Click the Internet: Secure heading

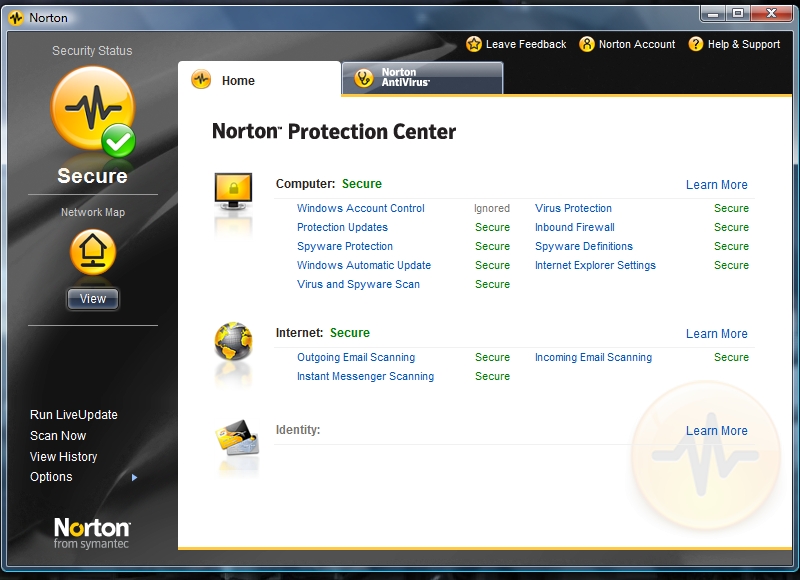tap(322, 333)
